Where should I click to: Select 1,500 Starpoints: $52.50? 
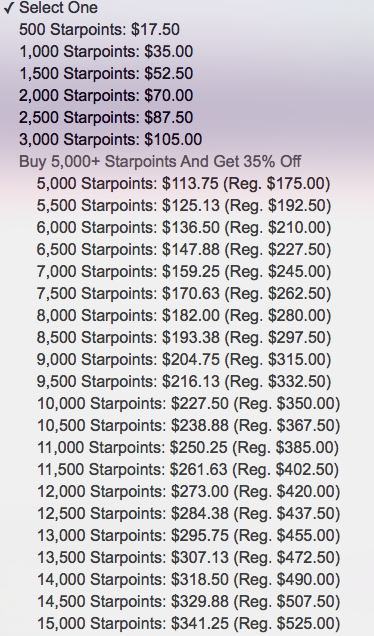[x=187, y=73]
